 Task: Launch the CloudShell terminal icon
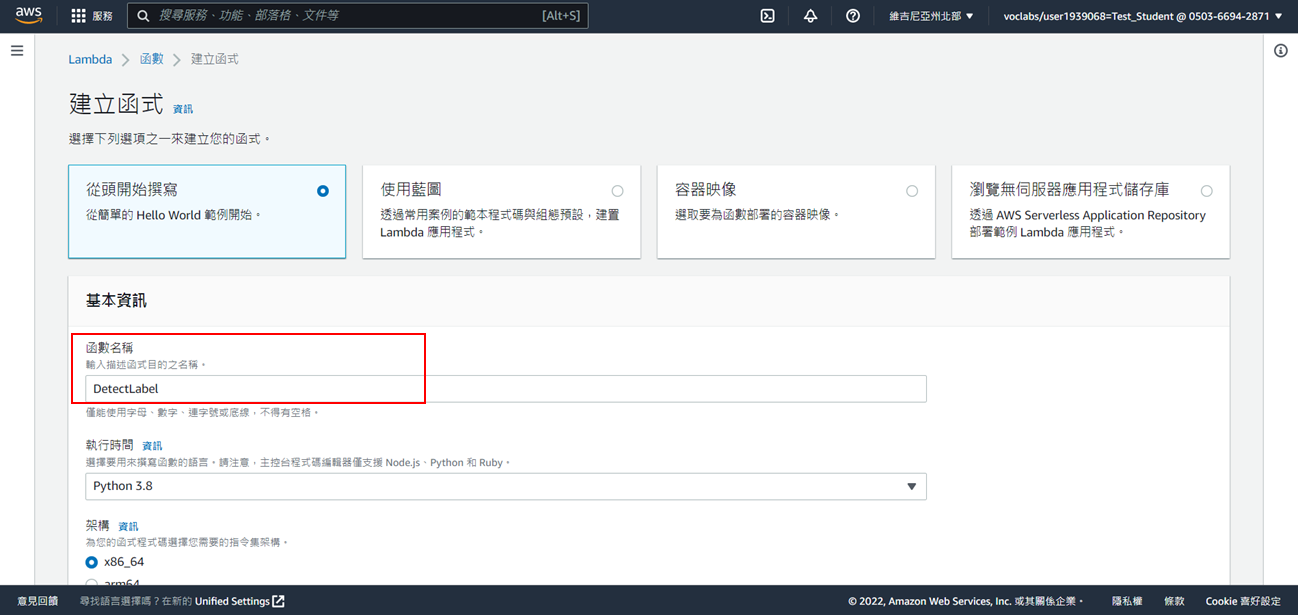768,16
